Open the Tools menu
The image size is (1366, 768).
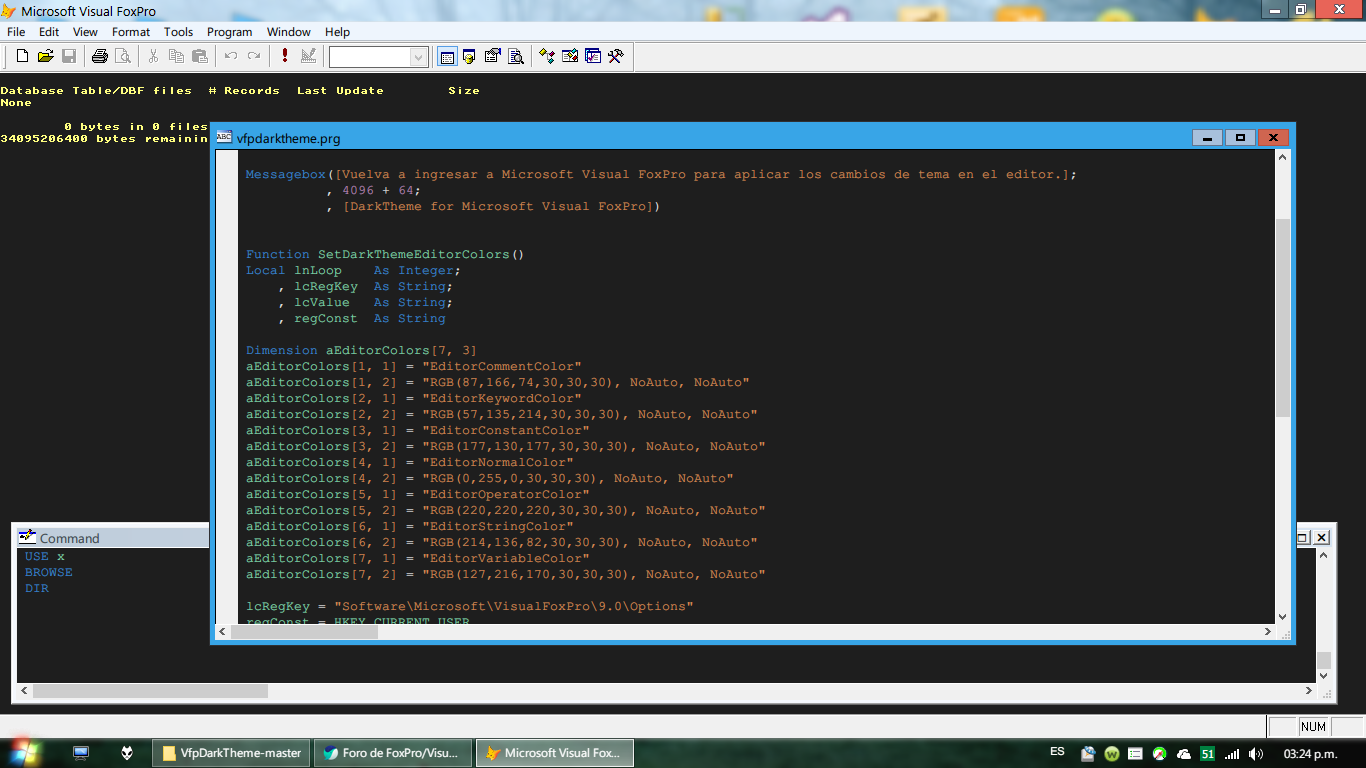(x=179, y=32)
